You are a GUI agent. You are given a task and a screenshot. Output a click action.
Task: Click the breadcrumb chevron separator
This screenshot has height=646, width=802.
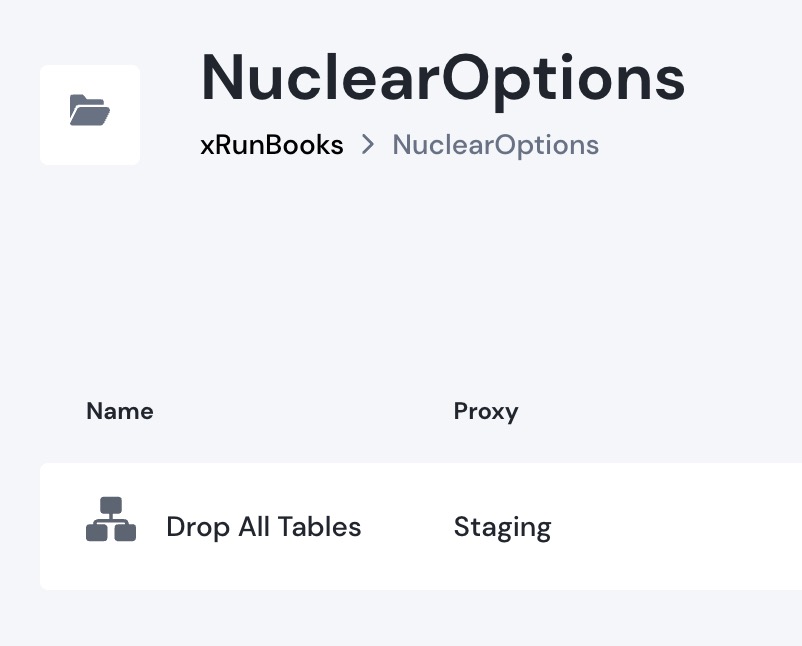pos(368,145)
